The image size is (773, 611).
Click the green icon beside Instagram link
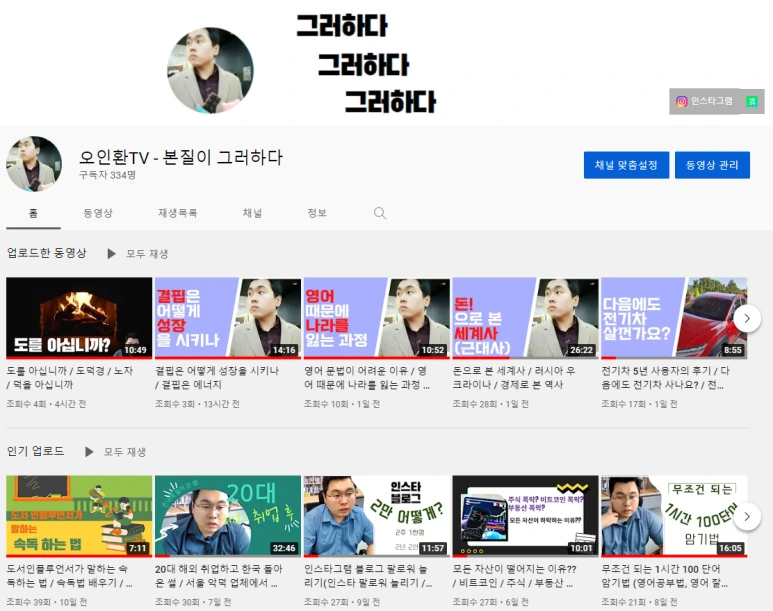point(752,102)
